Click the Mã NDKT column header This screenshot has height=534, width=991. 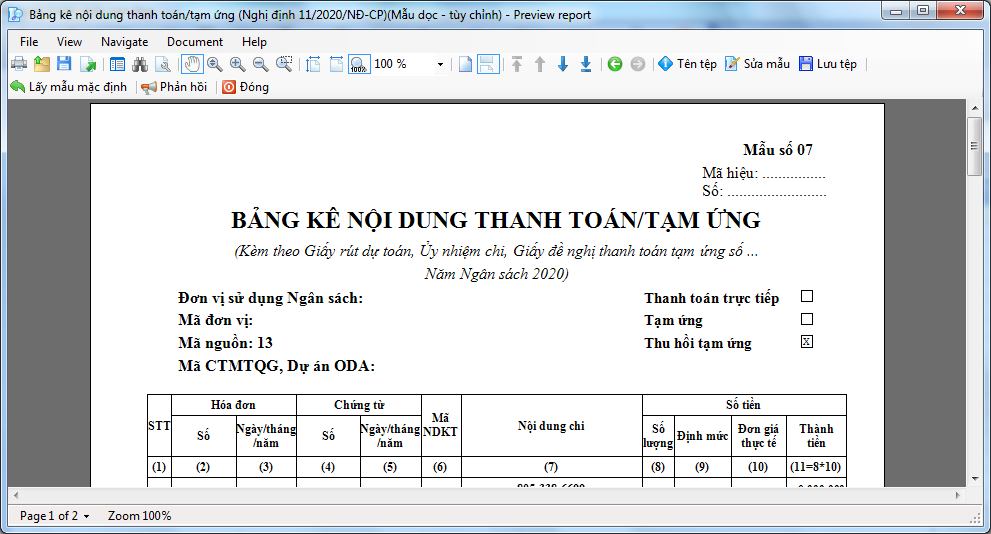point(441,425)
